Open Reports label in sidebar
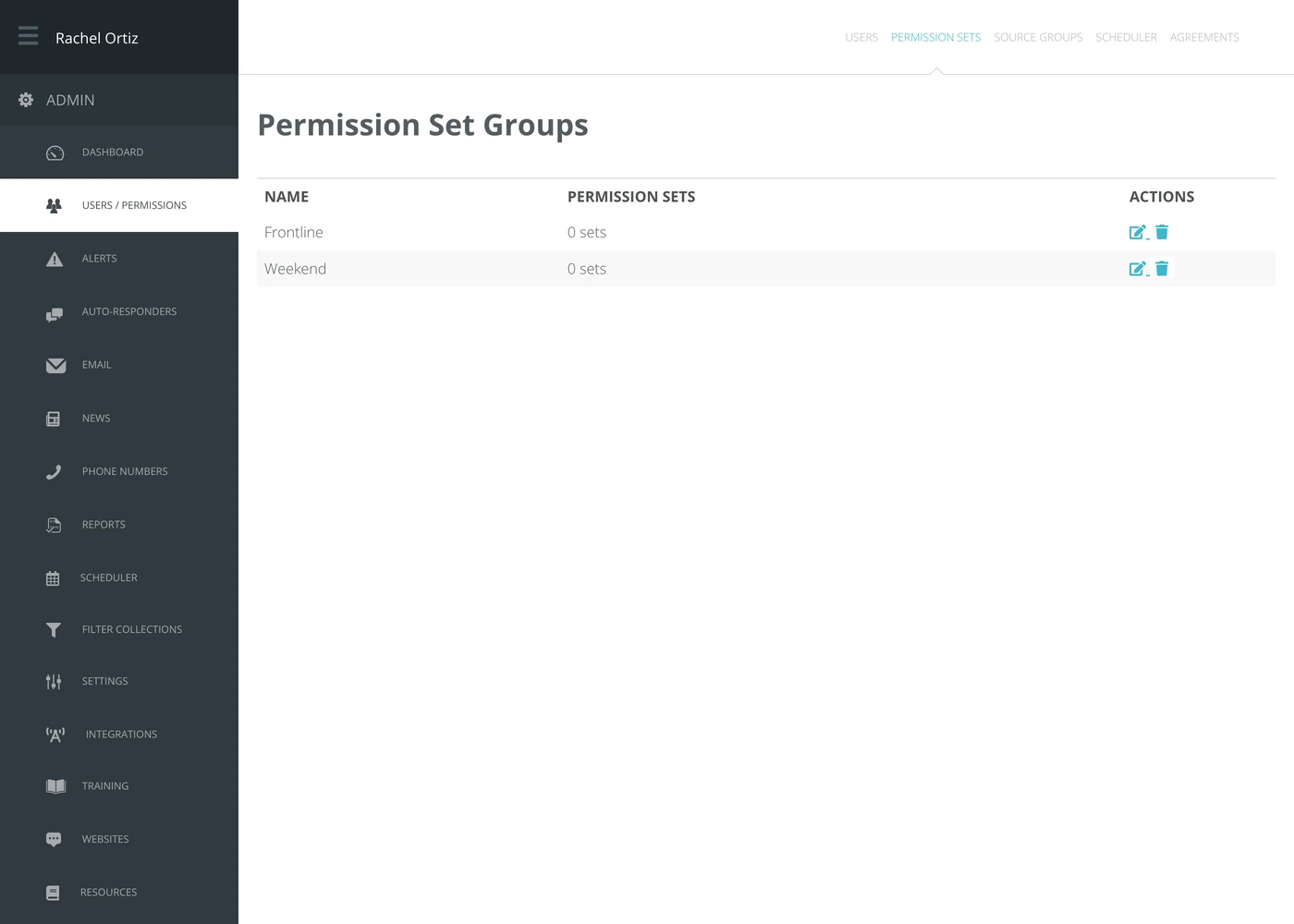This screenshot has height=924, width=1294. pos(104,525)
